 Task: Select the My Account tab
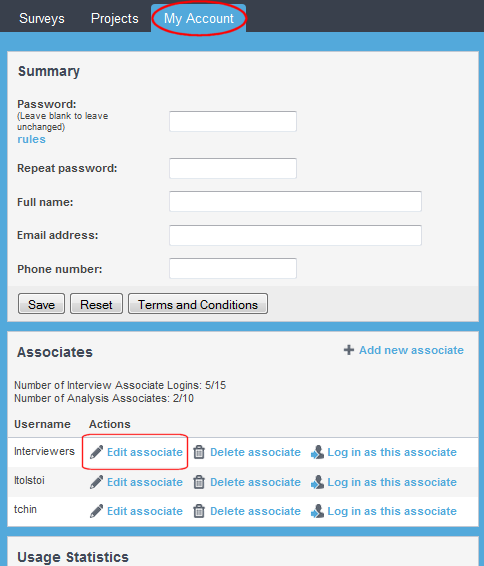pyautogui.click(x=199, y=18)
